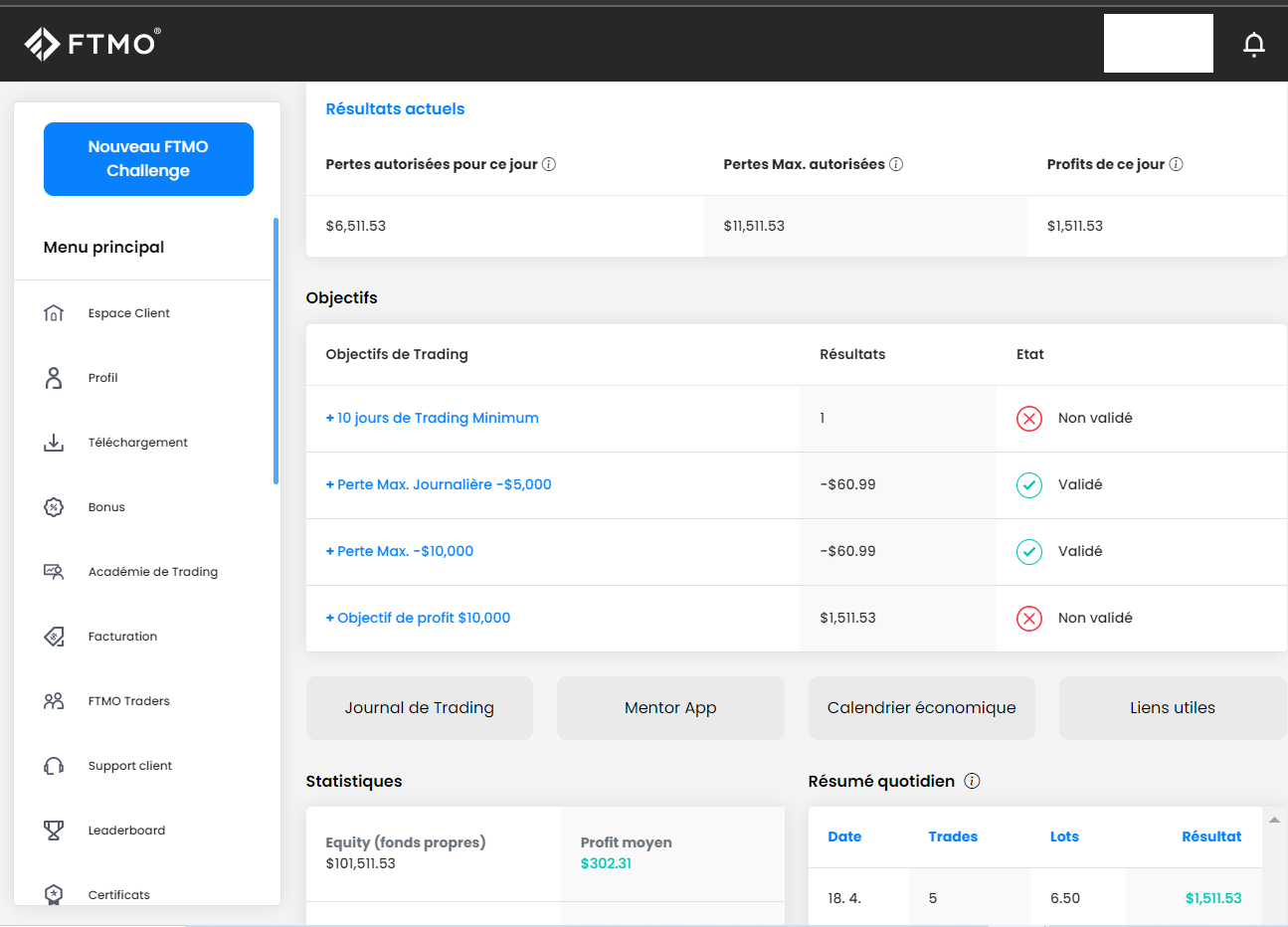Viewport: 1288px width, 927px height.
Task: Expand Perte Max. Journalière -$5,000 details
Action: tap(438, 485)
